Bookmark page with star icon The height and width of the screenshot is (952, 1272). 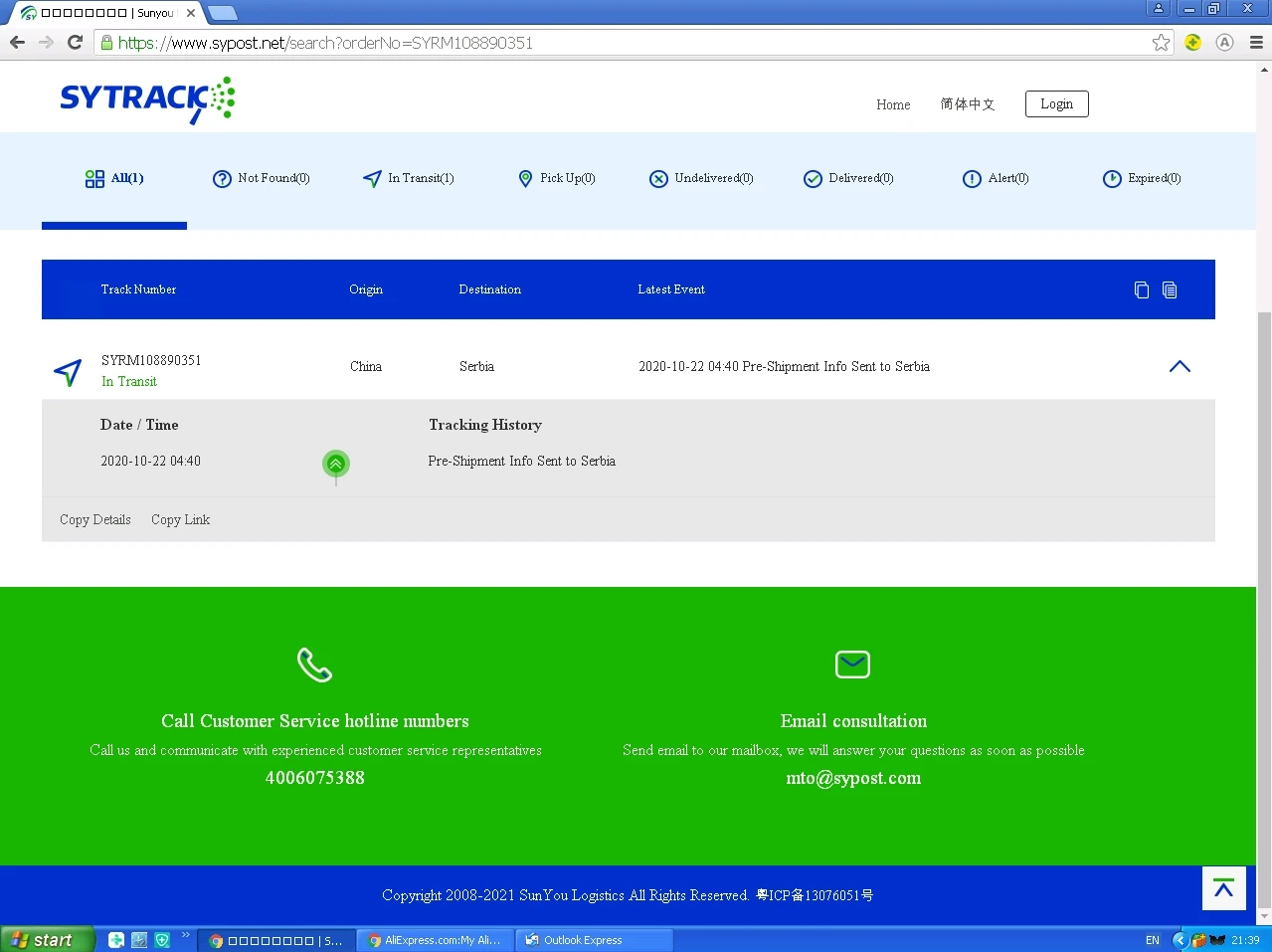[1161, 42]
